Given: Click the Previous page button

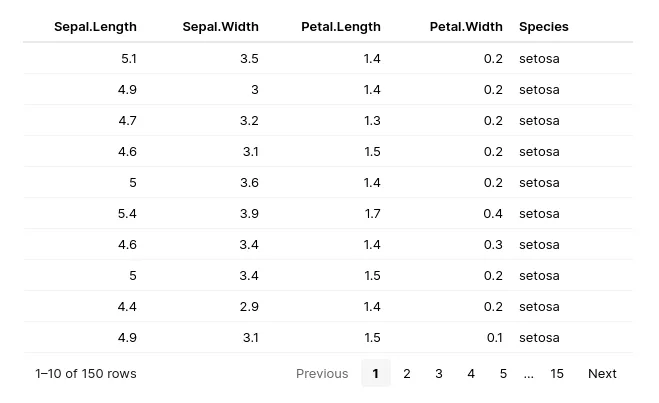Looking at the screenshot, I should [x=322, y=373].
